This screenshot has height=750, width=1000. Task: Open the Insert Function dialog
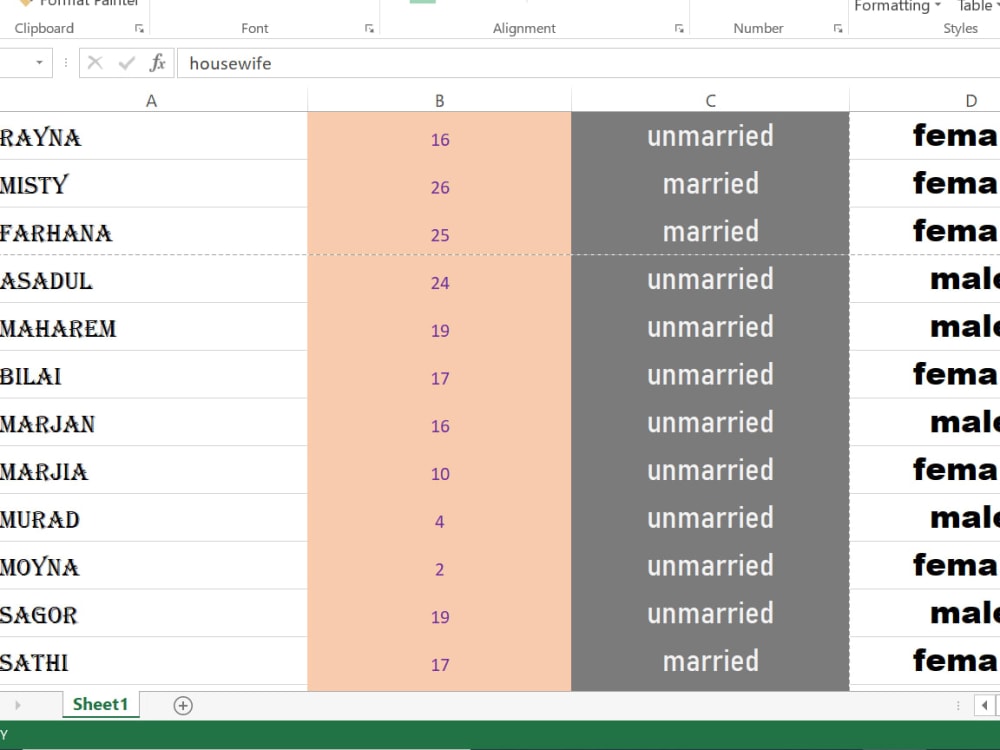157,63
